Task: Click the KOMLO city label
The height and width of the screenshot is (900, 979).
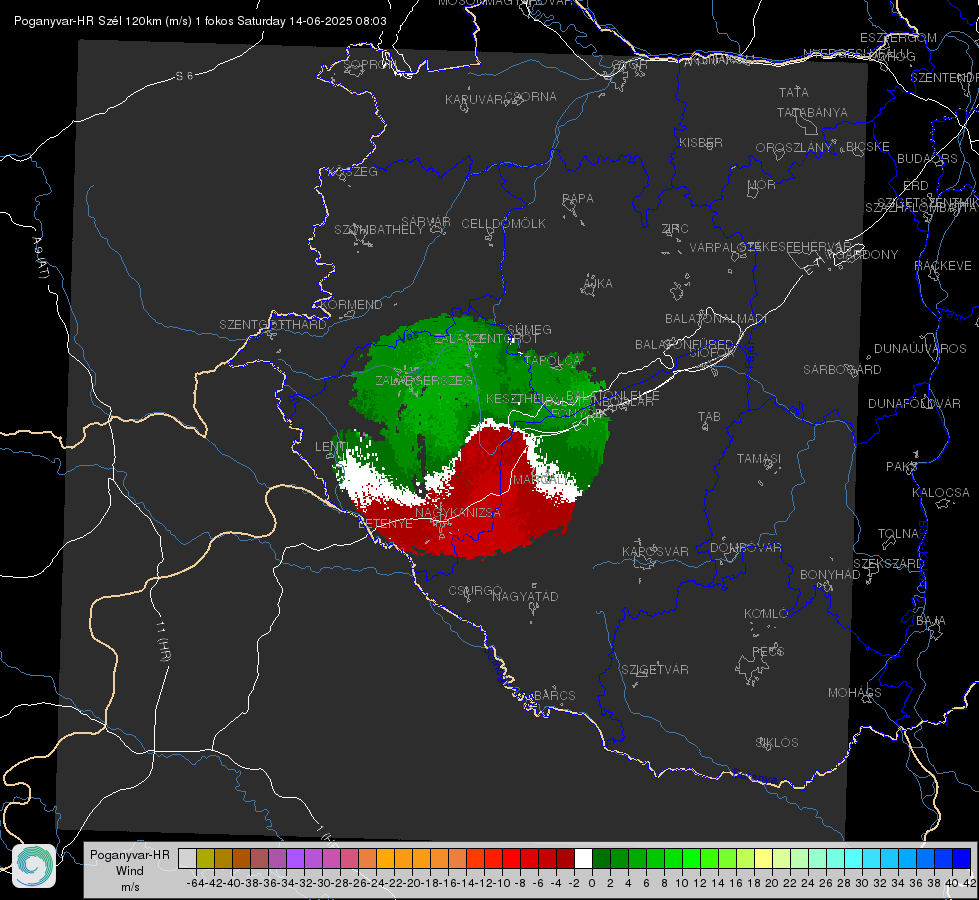Action: pos(766,614)
